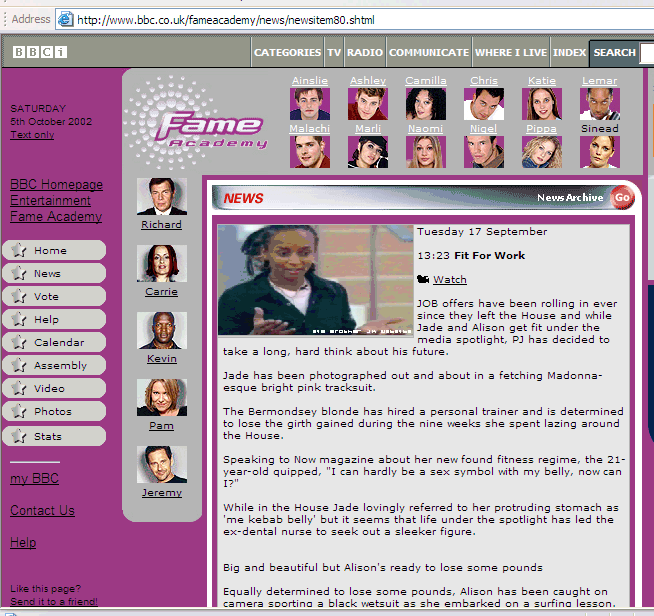Click the Internet Explorer page icon in address bar
This screenshot has width=654, height=616.
point(65,19)
